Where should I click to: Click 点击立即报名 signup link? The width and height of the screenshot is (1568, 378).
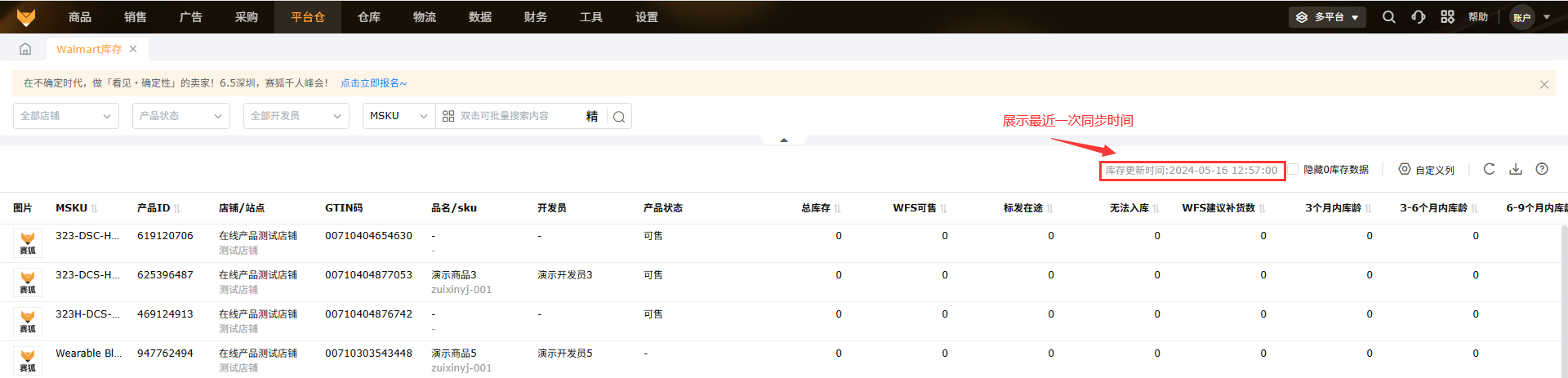(373, 83)
